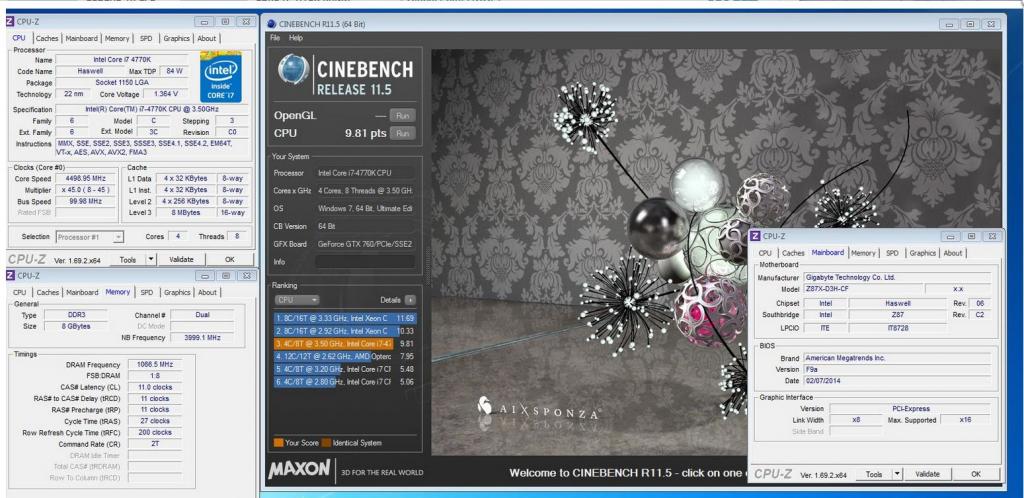This screenshot has width=1024, height=498.
Task: Select ranking row 4C/8T @ 3.20 GHz
Action: [x=345, y=369]
